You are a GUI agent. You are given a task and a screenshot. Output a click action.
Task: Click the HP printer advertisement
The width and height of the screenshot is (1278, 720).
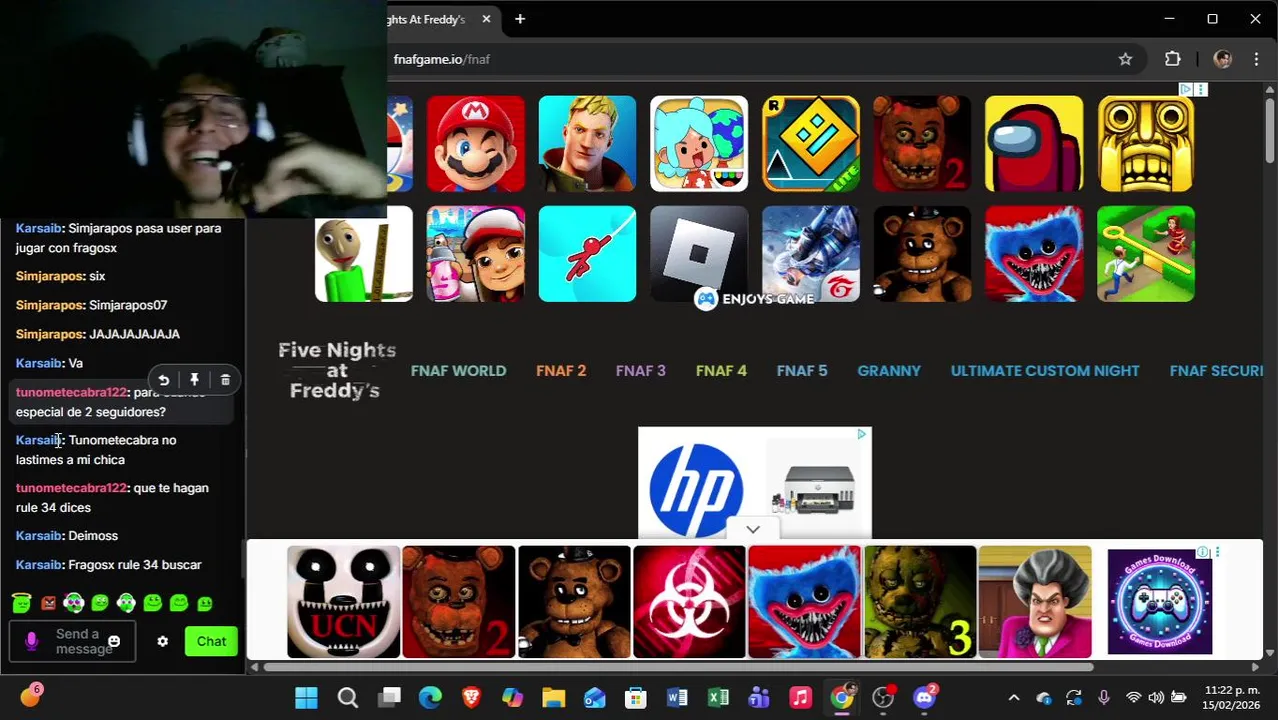755,483
